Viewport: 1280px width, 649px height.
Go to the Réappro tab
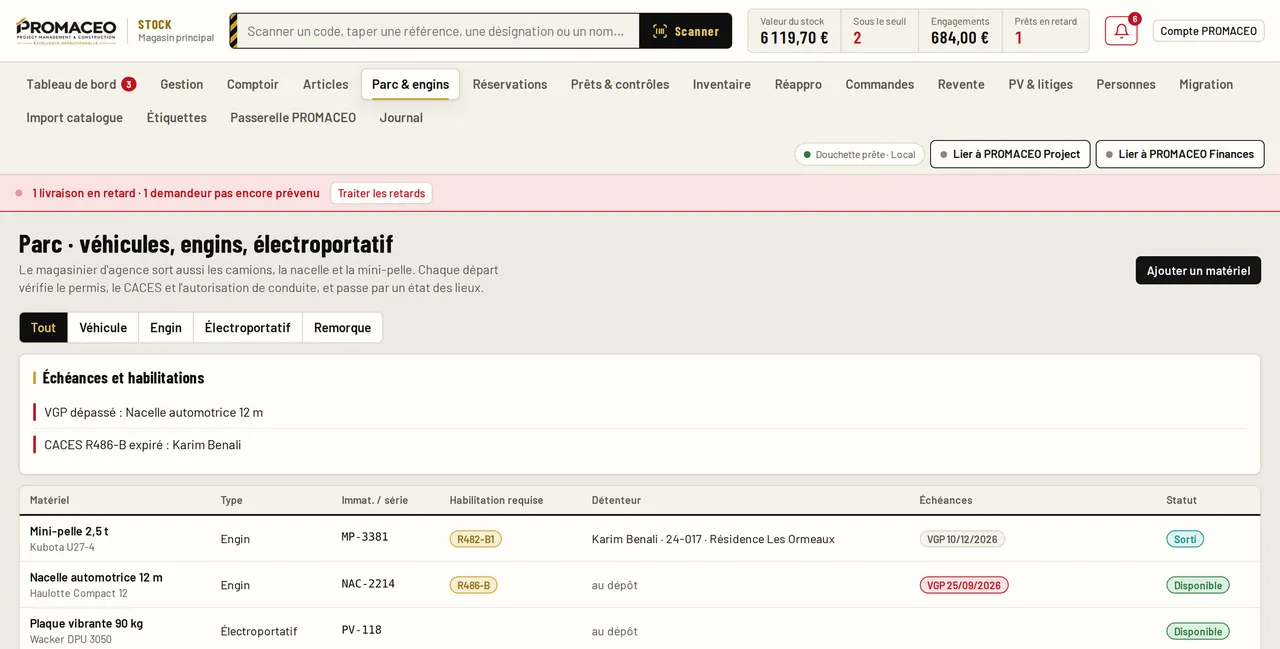point(798,84)
